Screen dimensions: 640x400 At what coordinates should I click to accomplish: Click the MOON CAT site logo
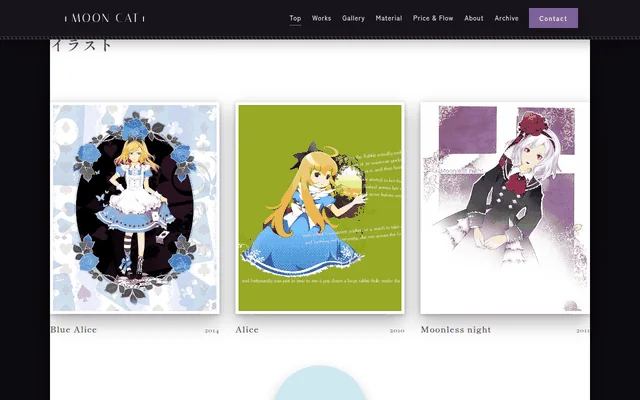pyautogui.click(x=104, y=18)
